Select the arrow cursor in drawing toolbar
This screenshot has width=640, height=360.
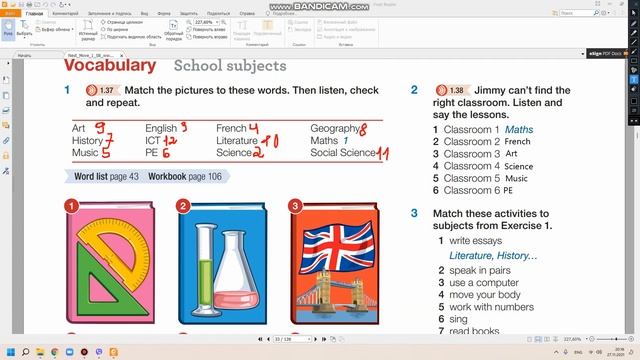pos(634,13)
